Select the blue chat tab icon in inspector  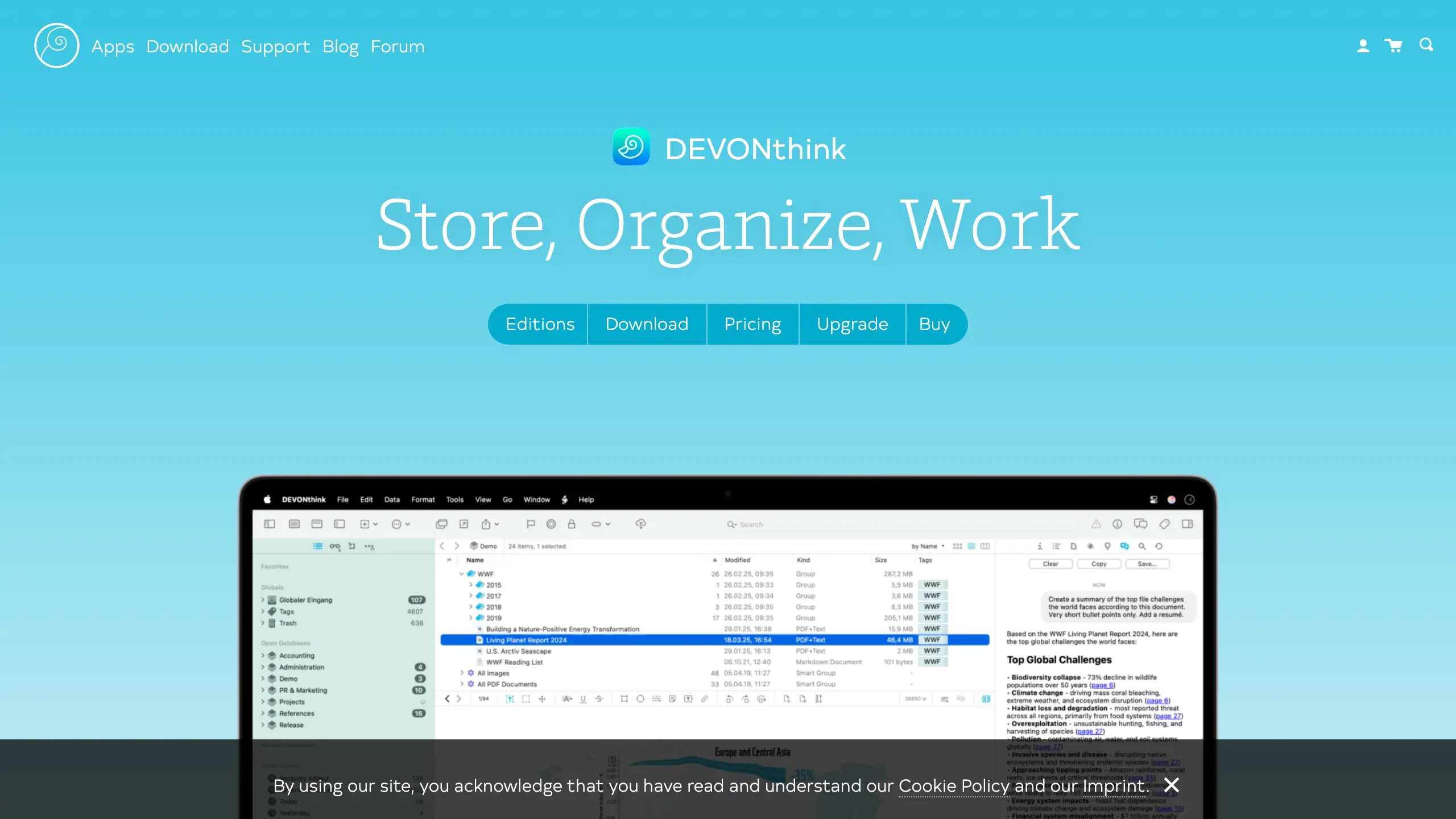point(1124,546)
